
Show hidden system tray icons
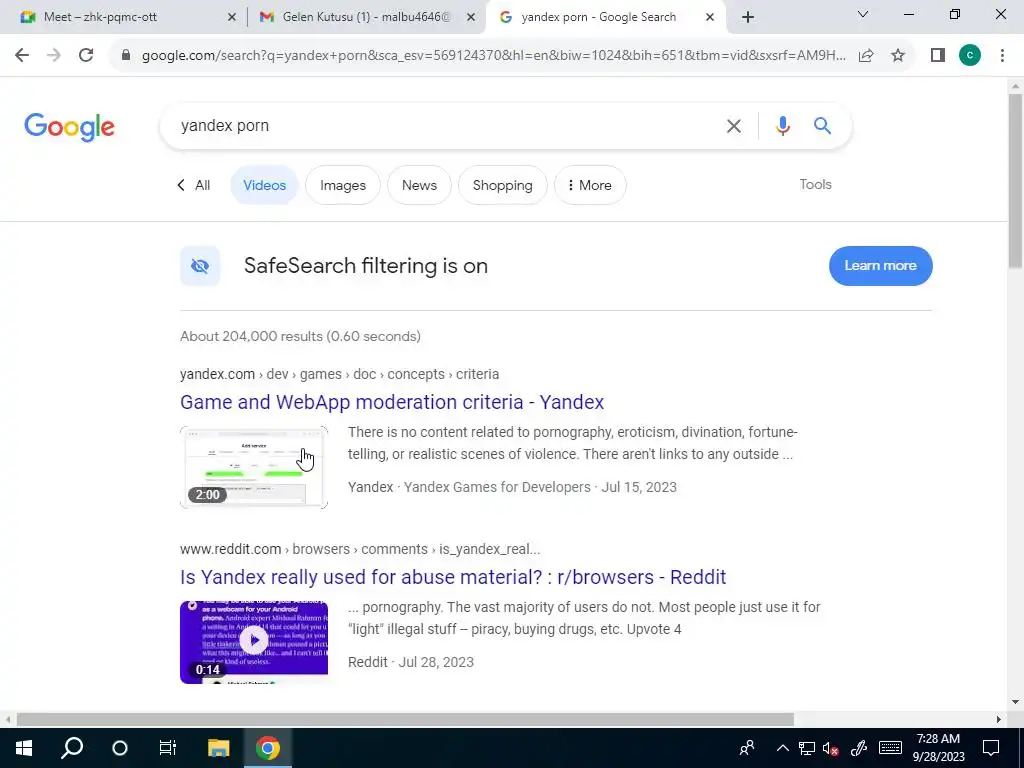[x=782, y=748]
